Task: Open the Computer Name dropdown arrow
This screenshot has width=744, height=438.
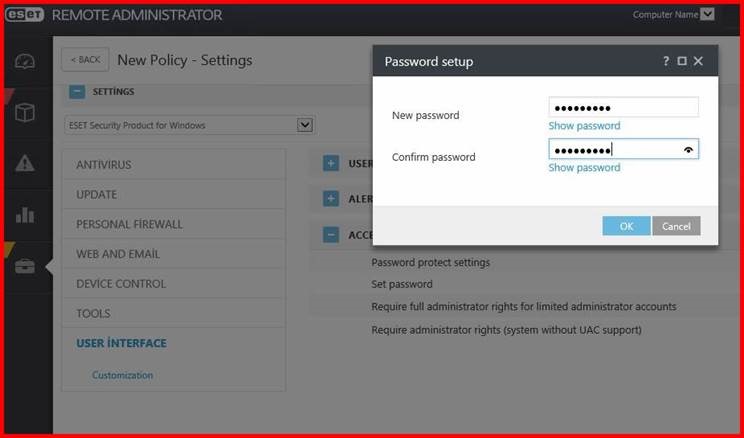Action: point(707,14)
